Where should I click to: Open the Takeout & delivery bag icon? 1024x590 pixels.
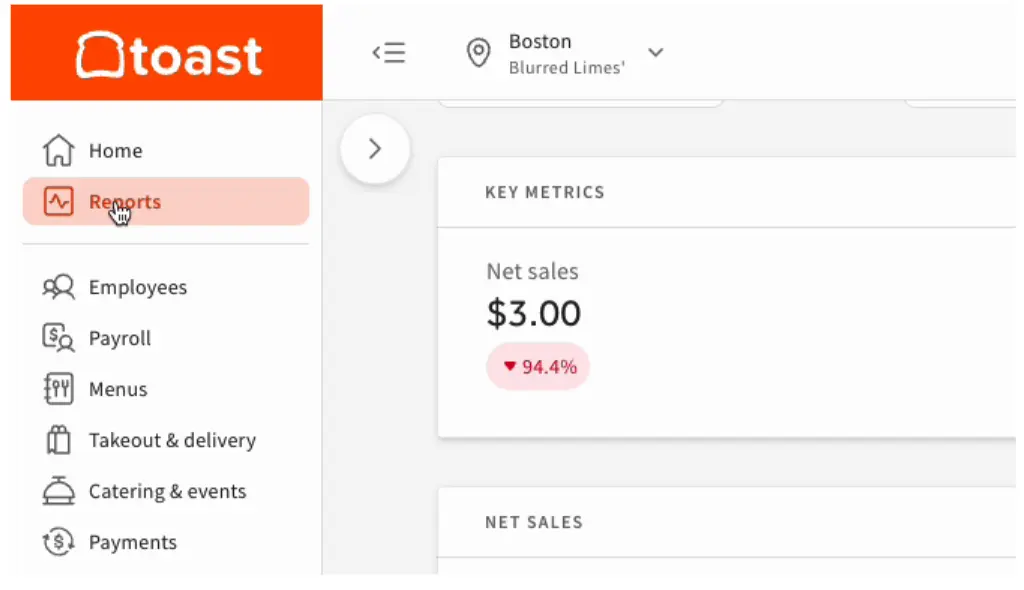58,440
